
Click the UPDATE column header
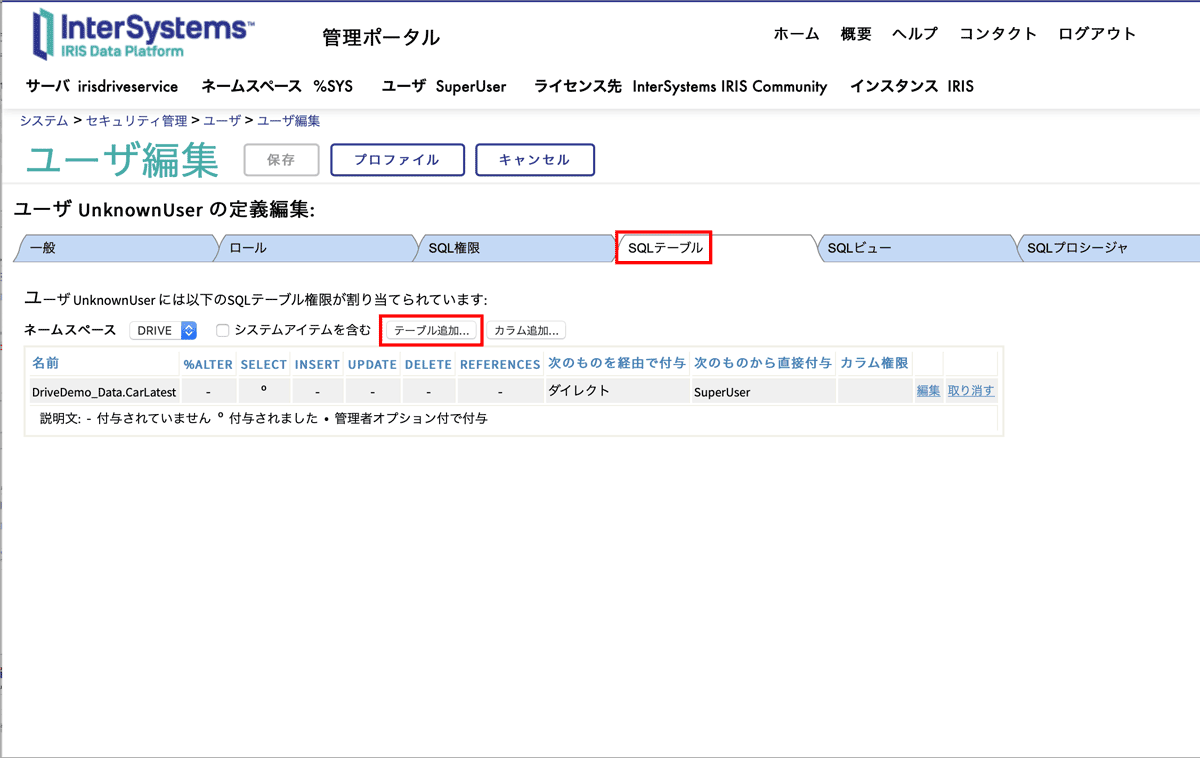coord(373,364)
